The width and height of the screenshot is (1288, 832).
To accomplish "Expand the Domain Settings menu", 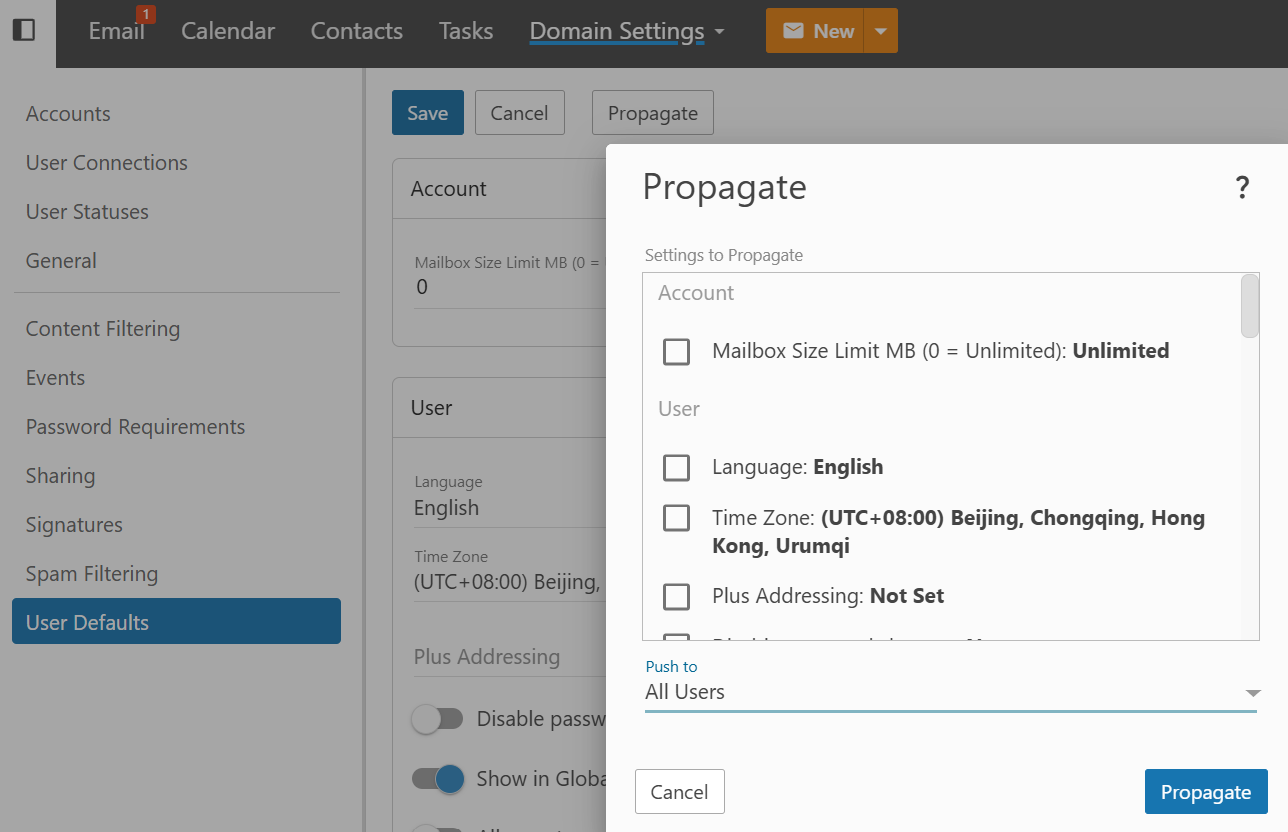I will [626, 31].
